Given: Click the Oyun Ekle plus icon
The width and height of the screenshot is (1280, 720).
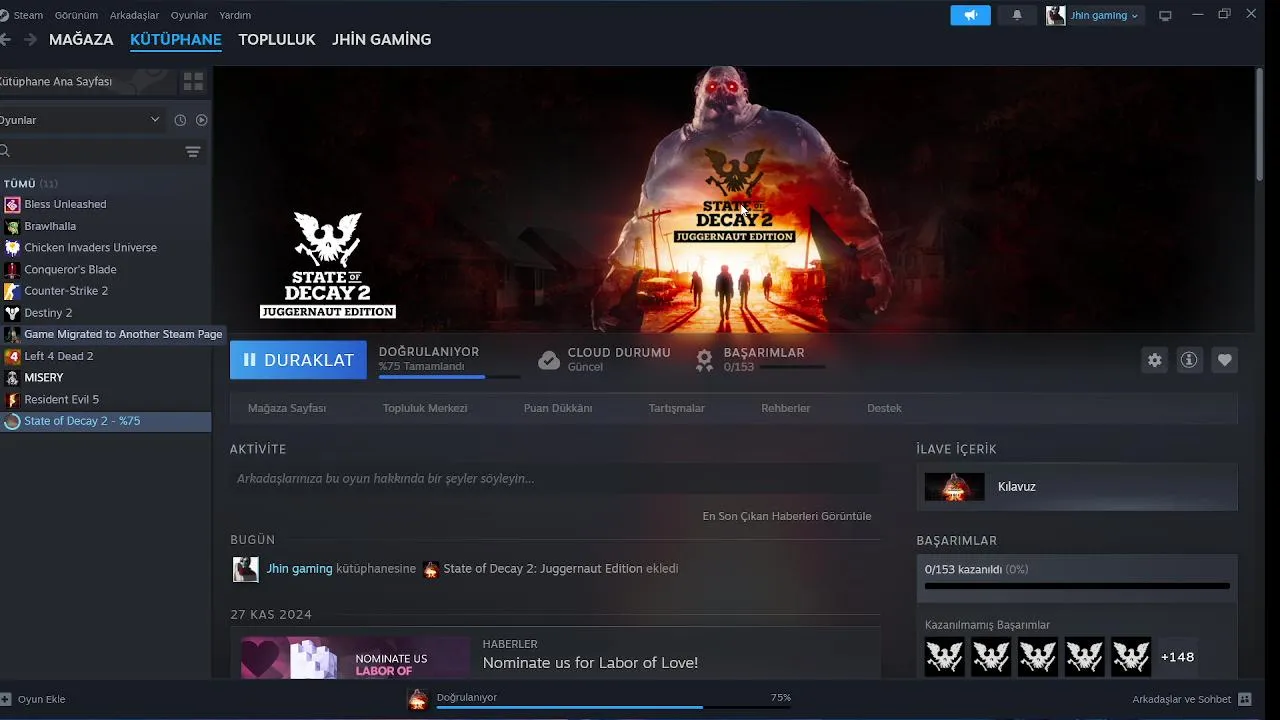Looking at the screenshot, I should (6, 699).
